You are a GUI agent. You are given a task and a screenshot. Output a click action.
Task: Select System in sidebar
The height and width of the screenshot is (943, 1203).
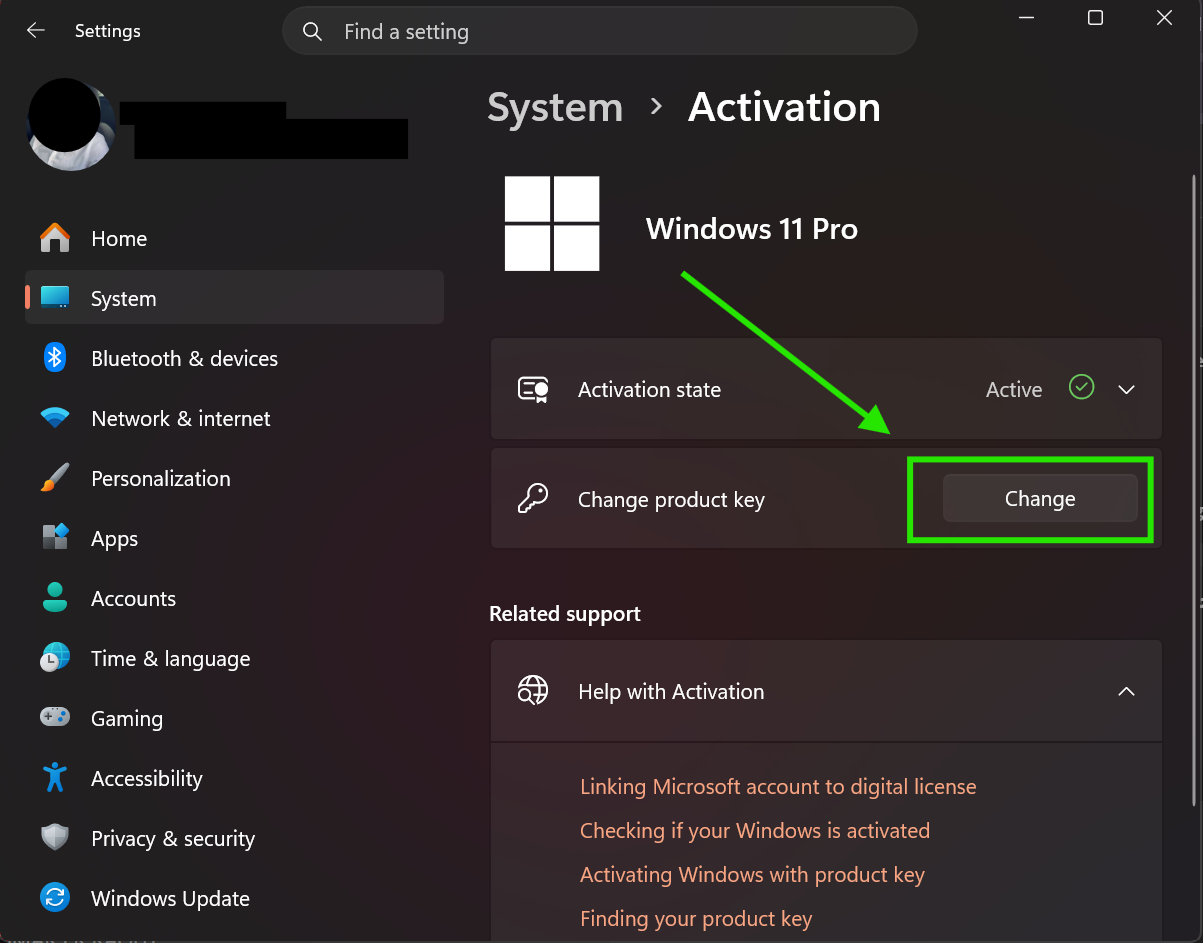tap(234, 297)
